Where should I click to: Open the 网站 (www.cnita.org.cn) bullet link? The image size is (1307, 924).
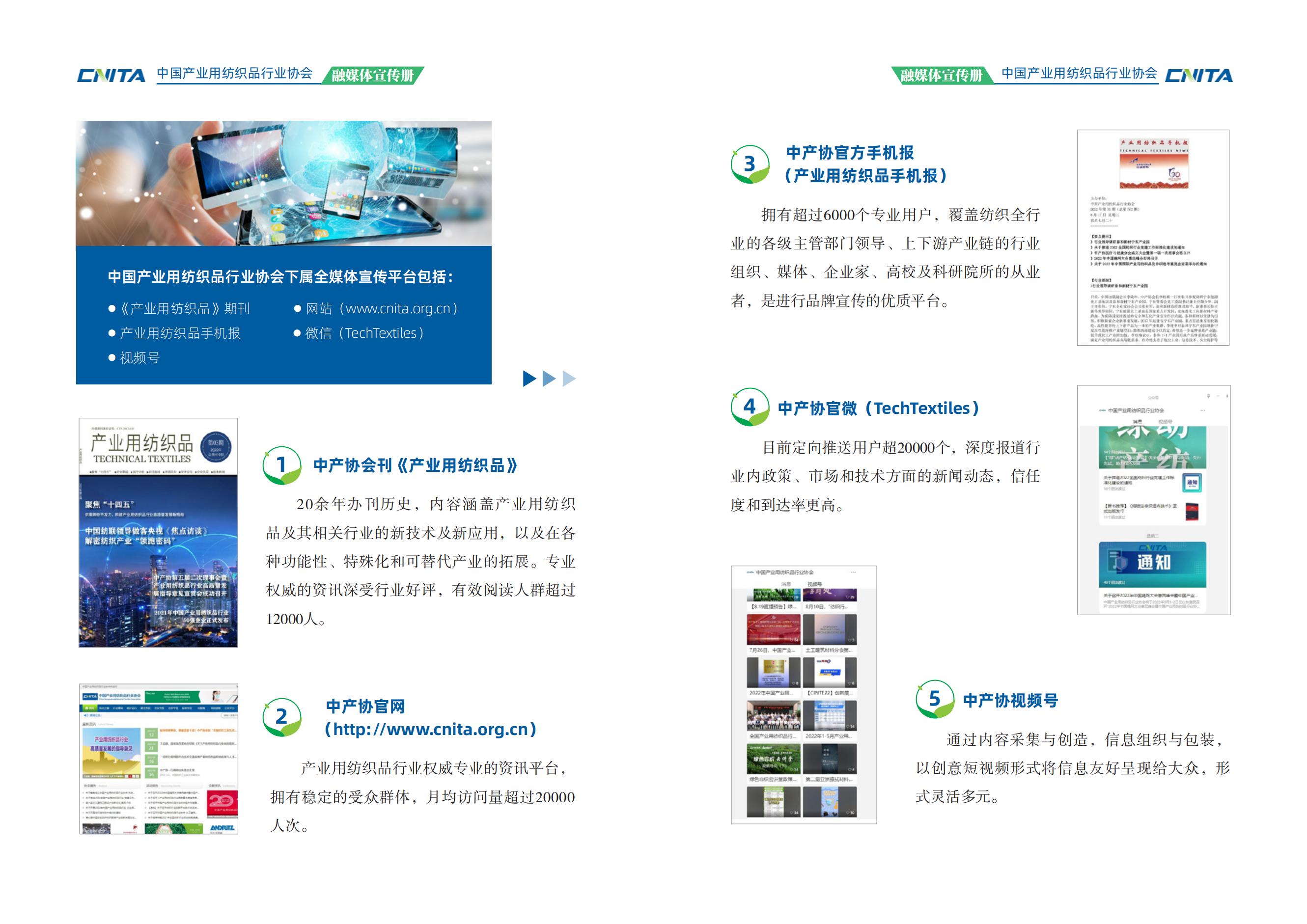point(376,308)
